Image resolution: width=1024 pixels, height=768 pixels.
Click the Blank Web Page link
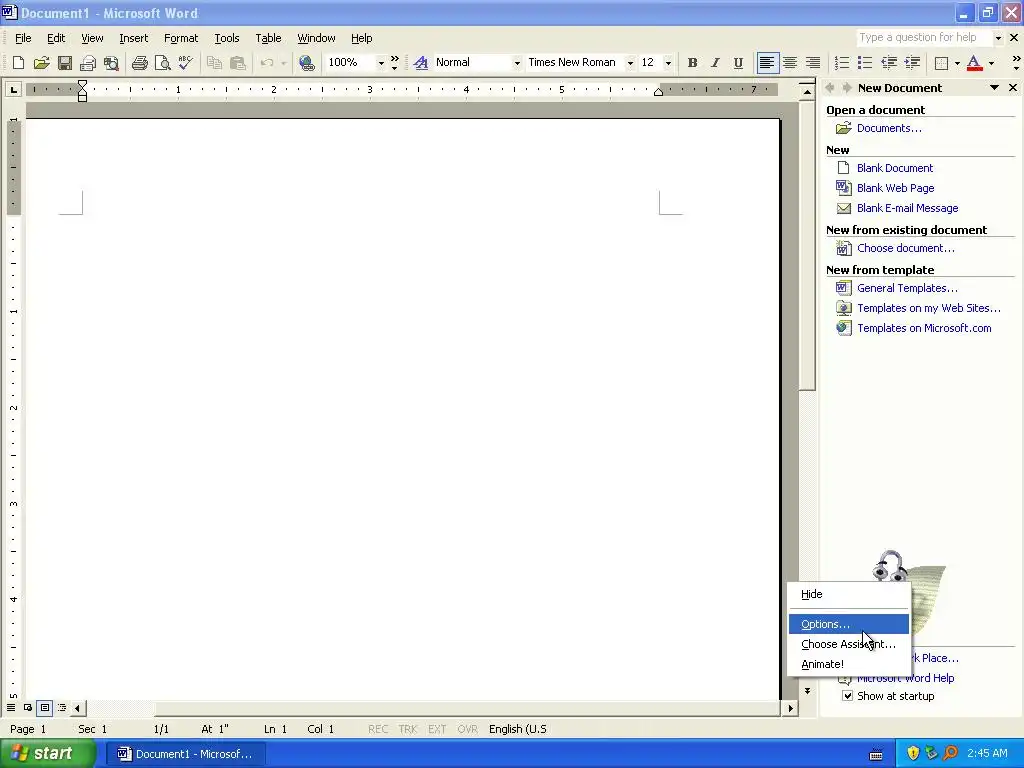(895, 188)
